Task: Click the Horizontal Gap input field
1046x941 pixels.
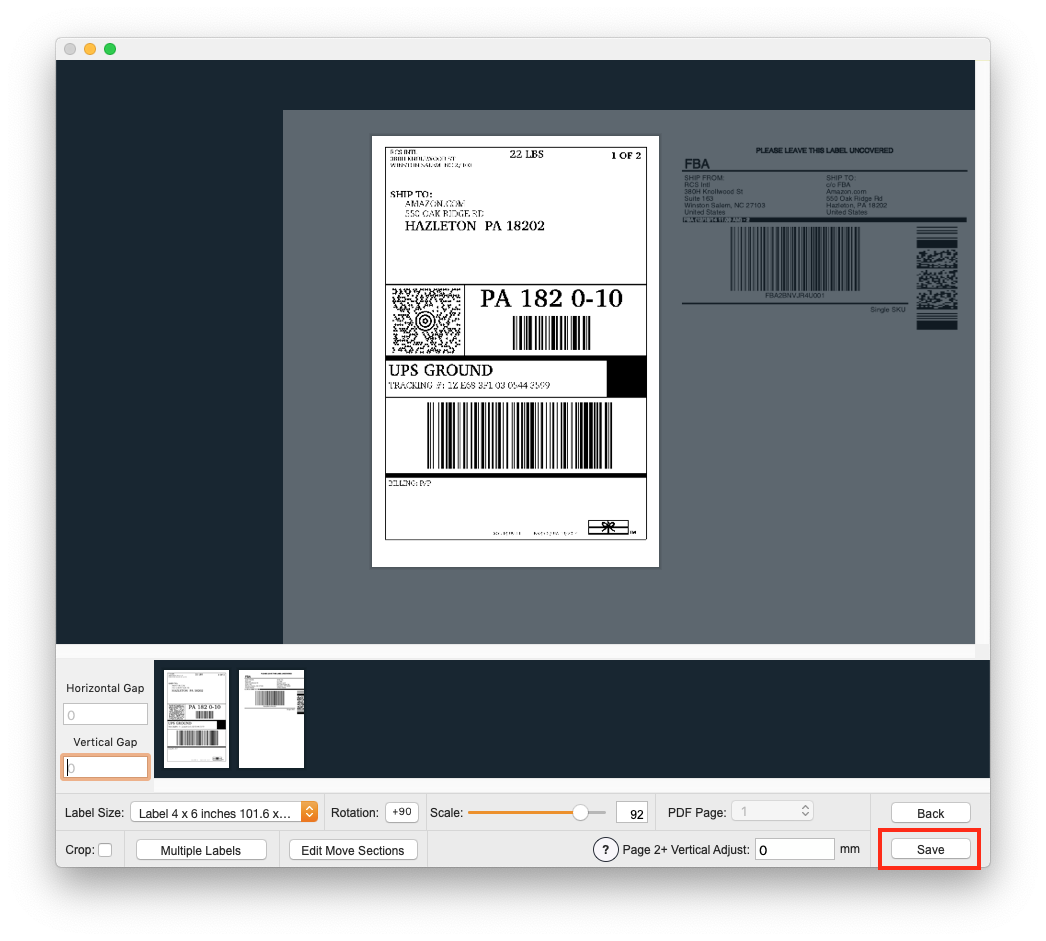Action: pos(105,714)
